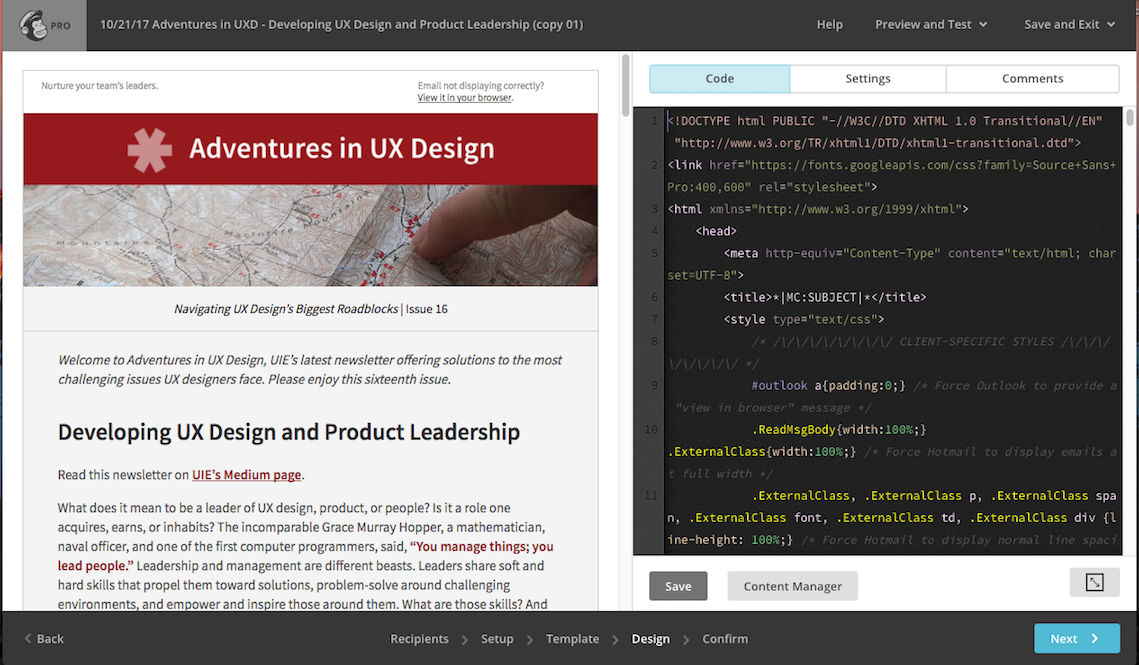Screen dimensions: 1139x665
Task: Click the Save button under the code editor
Action: pyautogui.click(x=678, y=587)
